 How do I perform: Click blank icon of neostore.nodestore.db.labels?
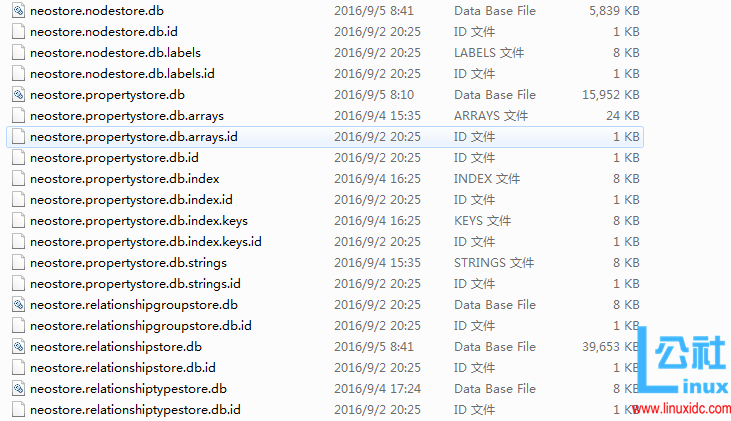pos(18,52)
